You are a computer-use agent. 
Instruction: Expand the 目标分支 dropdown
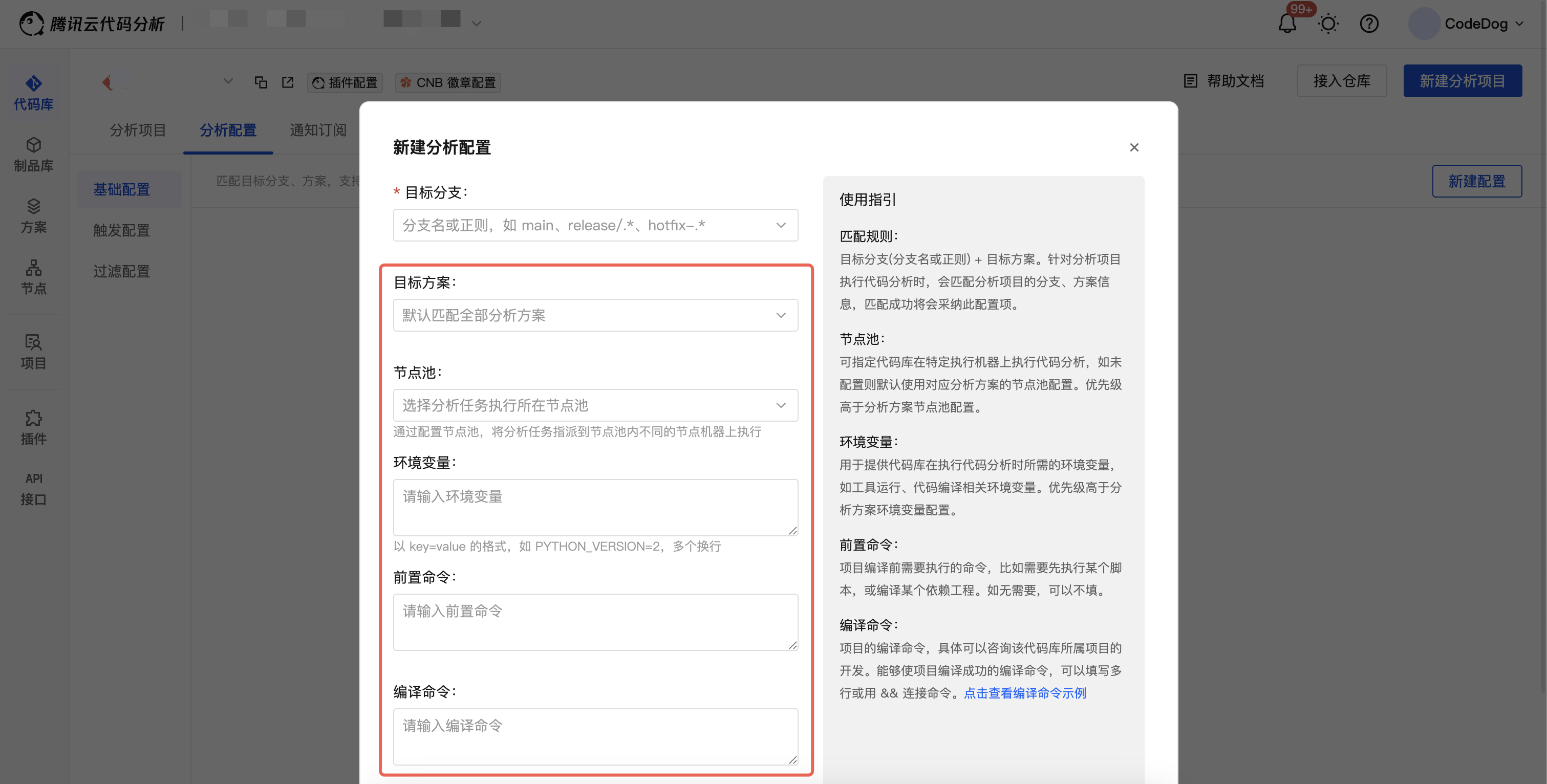pyautogui.click(x=595, y=225)
